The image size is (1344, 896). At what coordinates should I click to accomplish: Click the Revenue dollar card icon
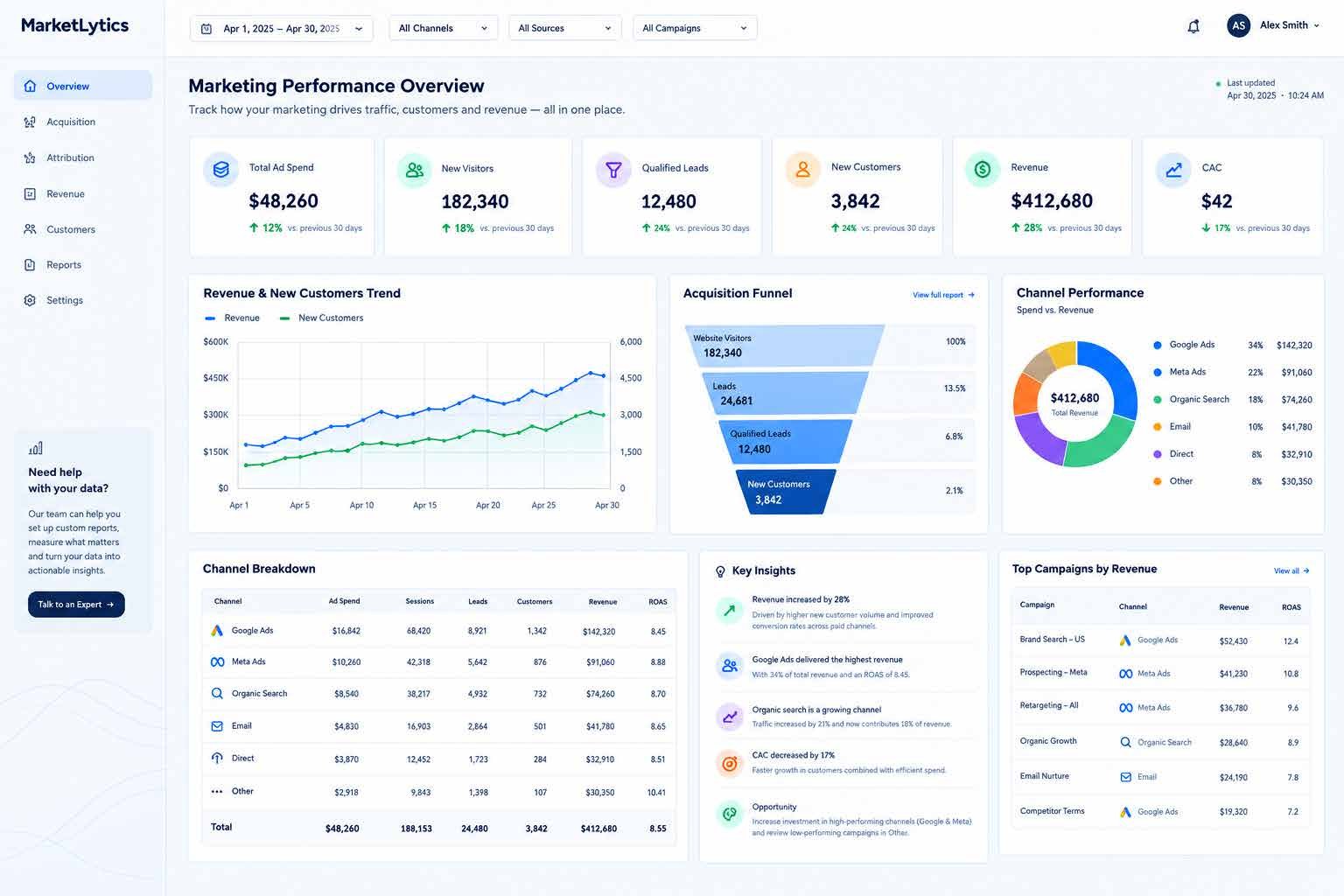[983, 169]
